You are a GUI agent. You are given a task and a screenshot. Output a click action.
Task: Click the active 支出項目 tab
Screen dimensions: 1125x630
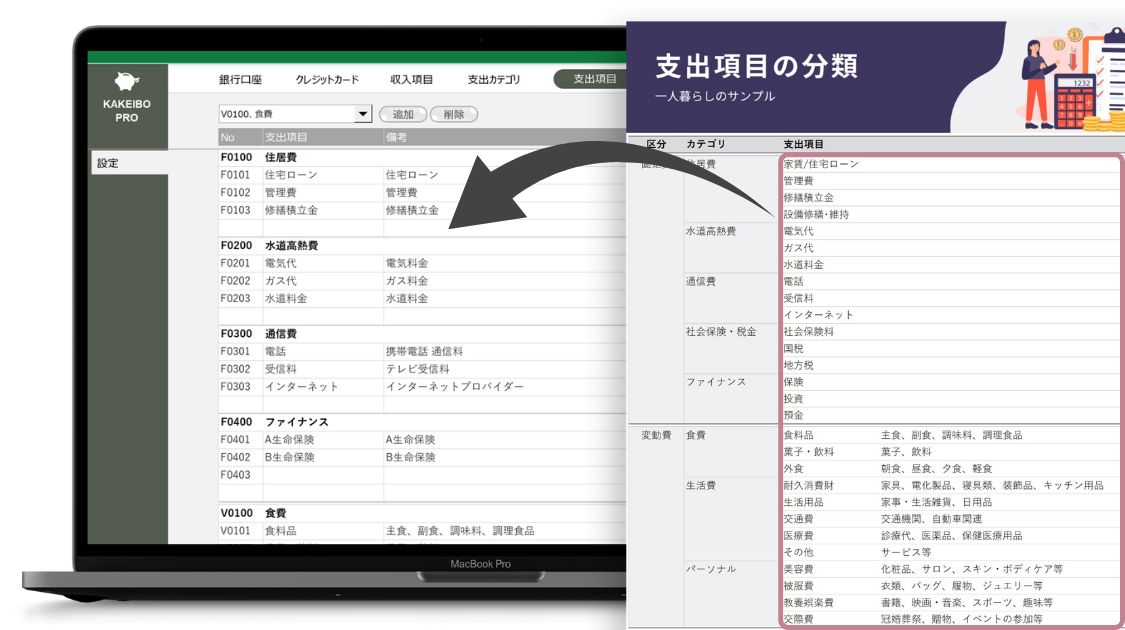tap(592, 80)
